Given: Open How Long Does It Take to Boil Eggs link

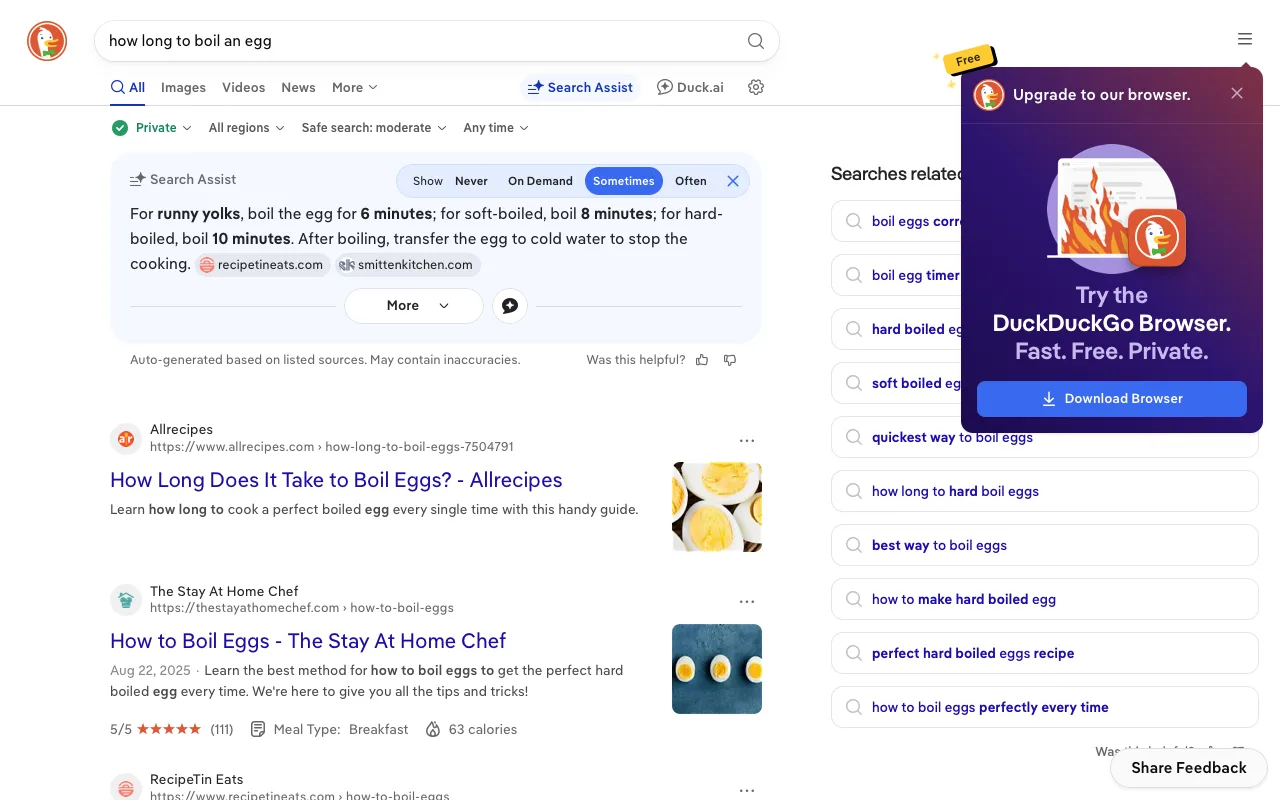Looking at the screenshot, I should click(336, 480).
